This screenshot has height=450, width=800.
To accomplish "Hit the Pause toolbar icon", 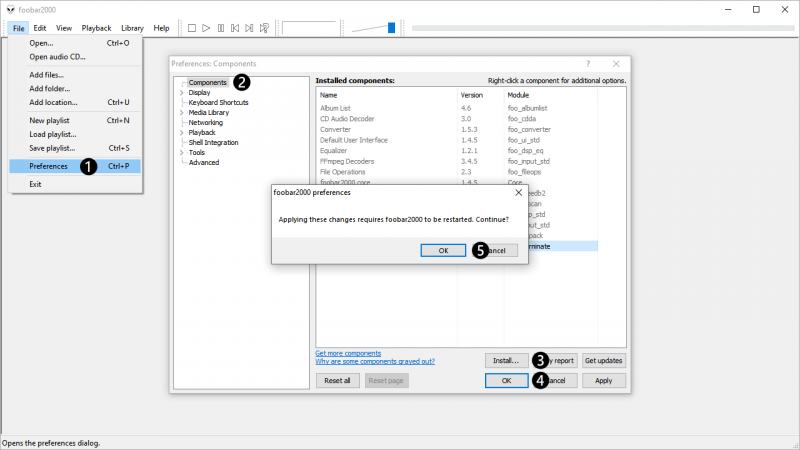I will 220,28.
